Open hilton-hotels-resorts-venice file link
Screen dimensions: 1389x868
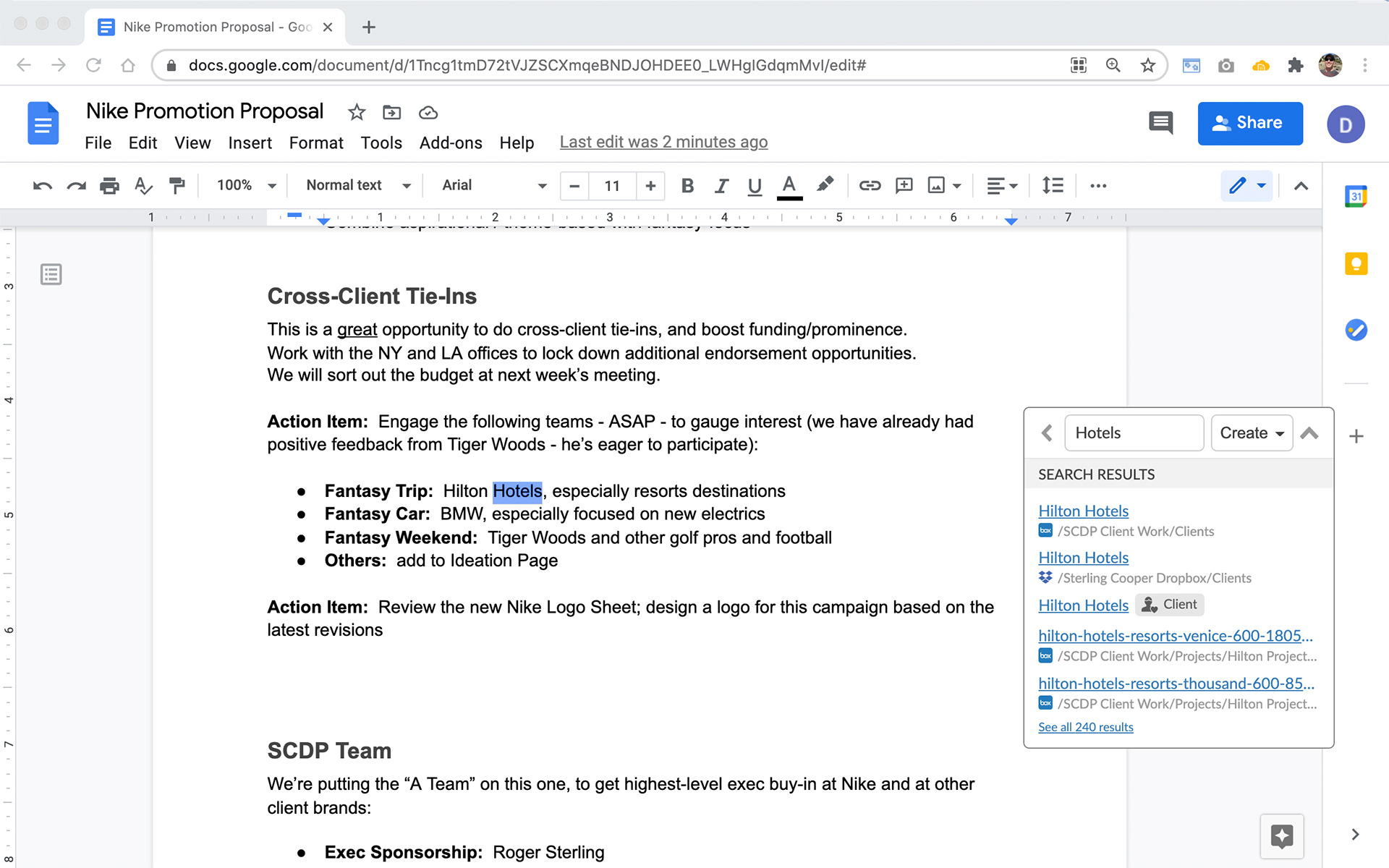1175,636
